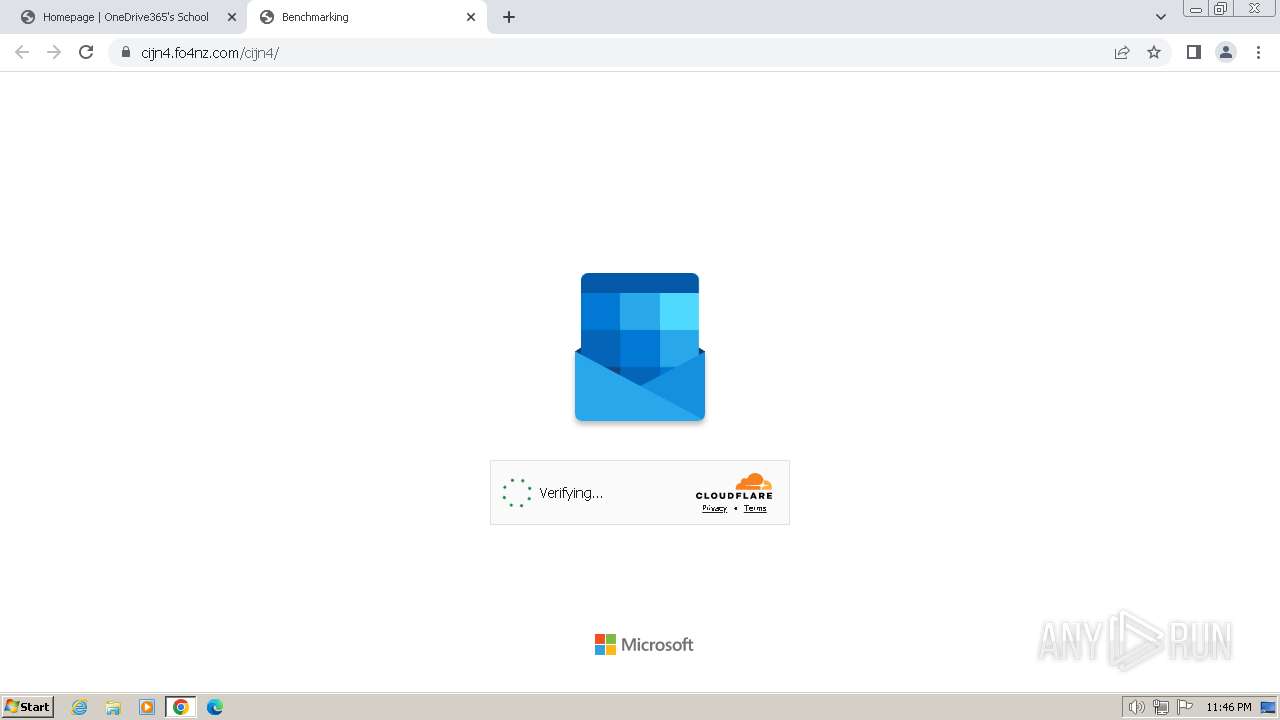1280x720 pixels.
Task: Open the tab search dropdown arrow
Action: coord(1161,17)
